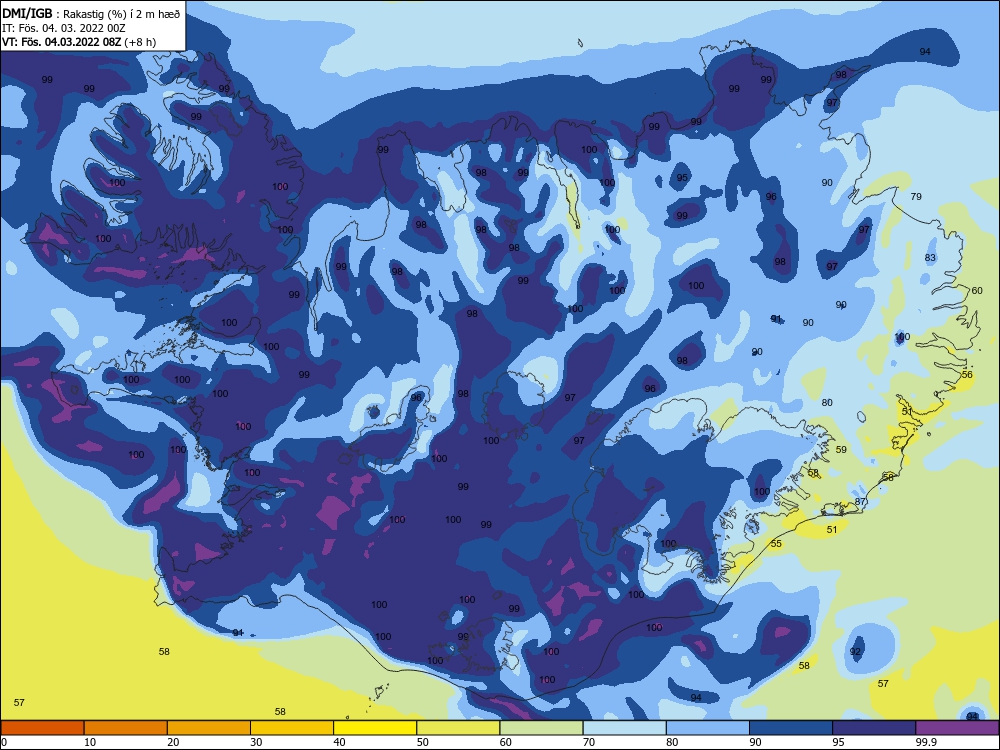
Task: Click the map value '80' in the eastern interior
Action: click(827, 402)
